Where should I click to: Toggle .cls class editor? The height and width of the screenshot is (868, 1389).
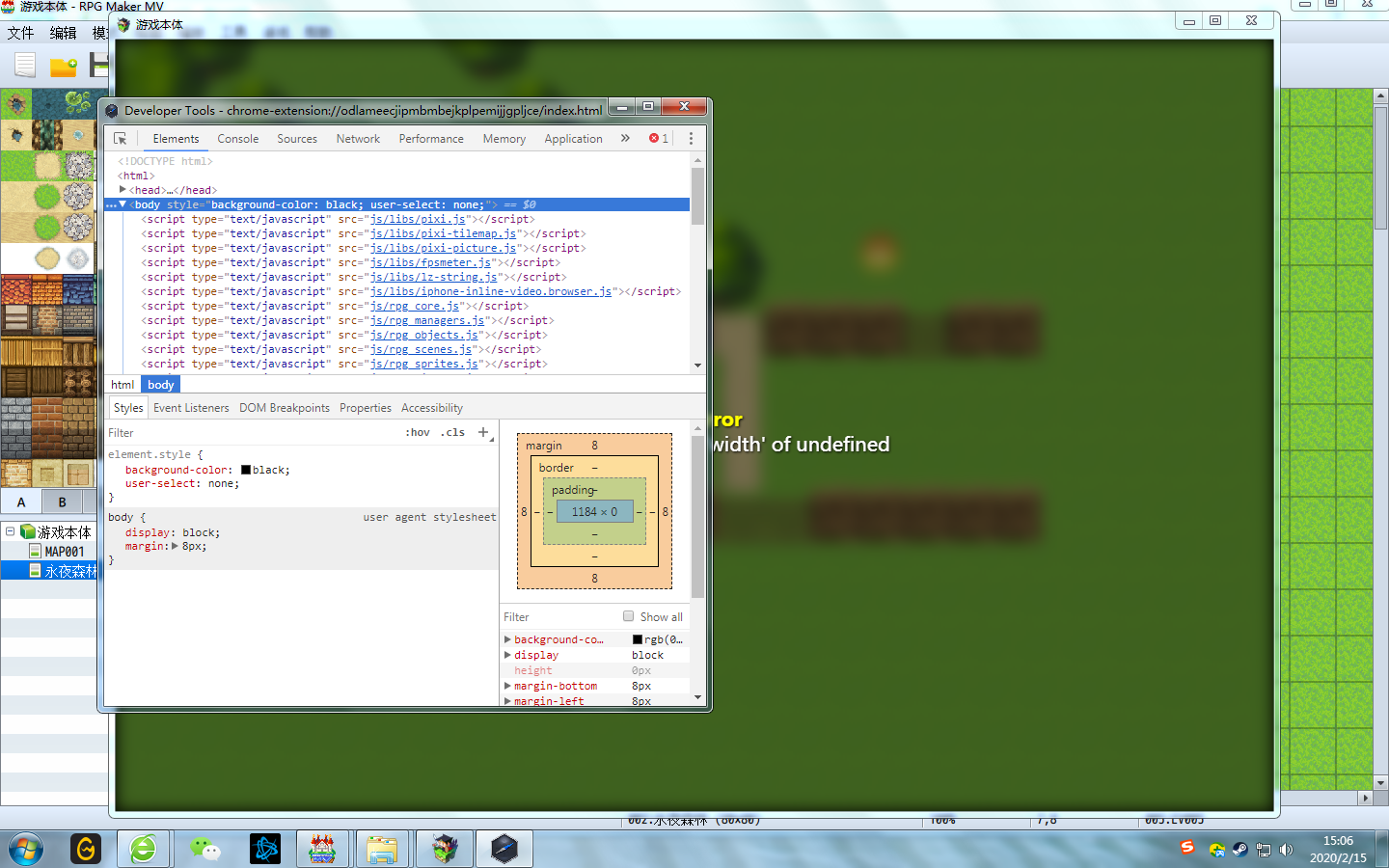[x=453, y=432]
